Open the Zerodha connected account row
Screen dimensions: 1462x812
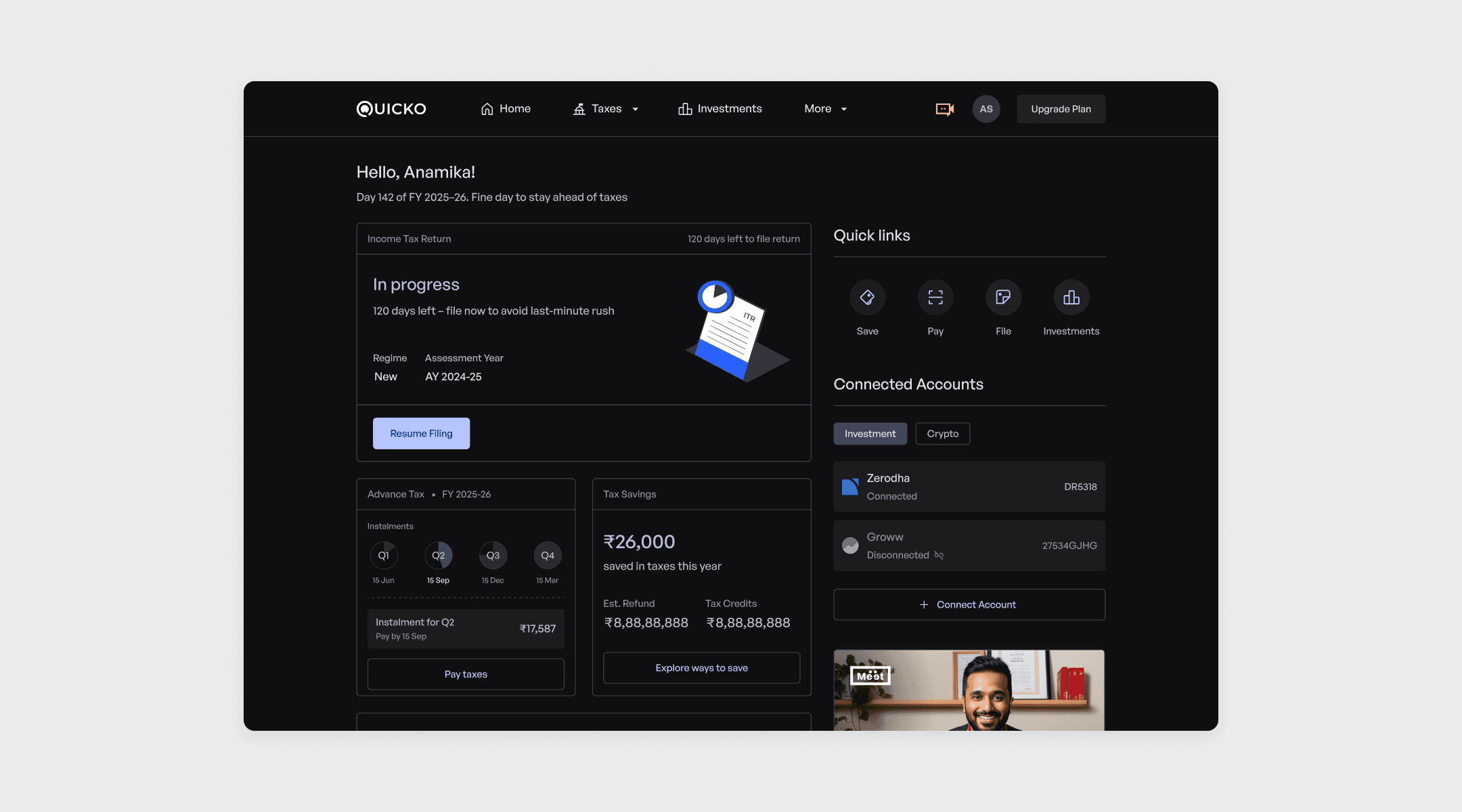tap(969, 487)
